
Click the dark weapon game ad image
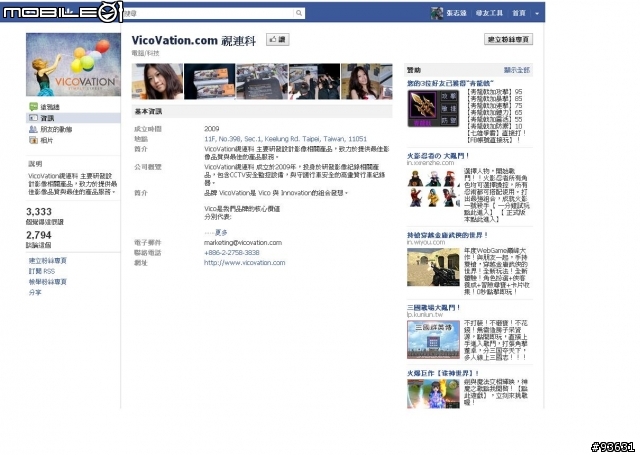(x=433, y=109)
